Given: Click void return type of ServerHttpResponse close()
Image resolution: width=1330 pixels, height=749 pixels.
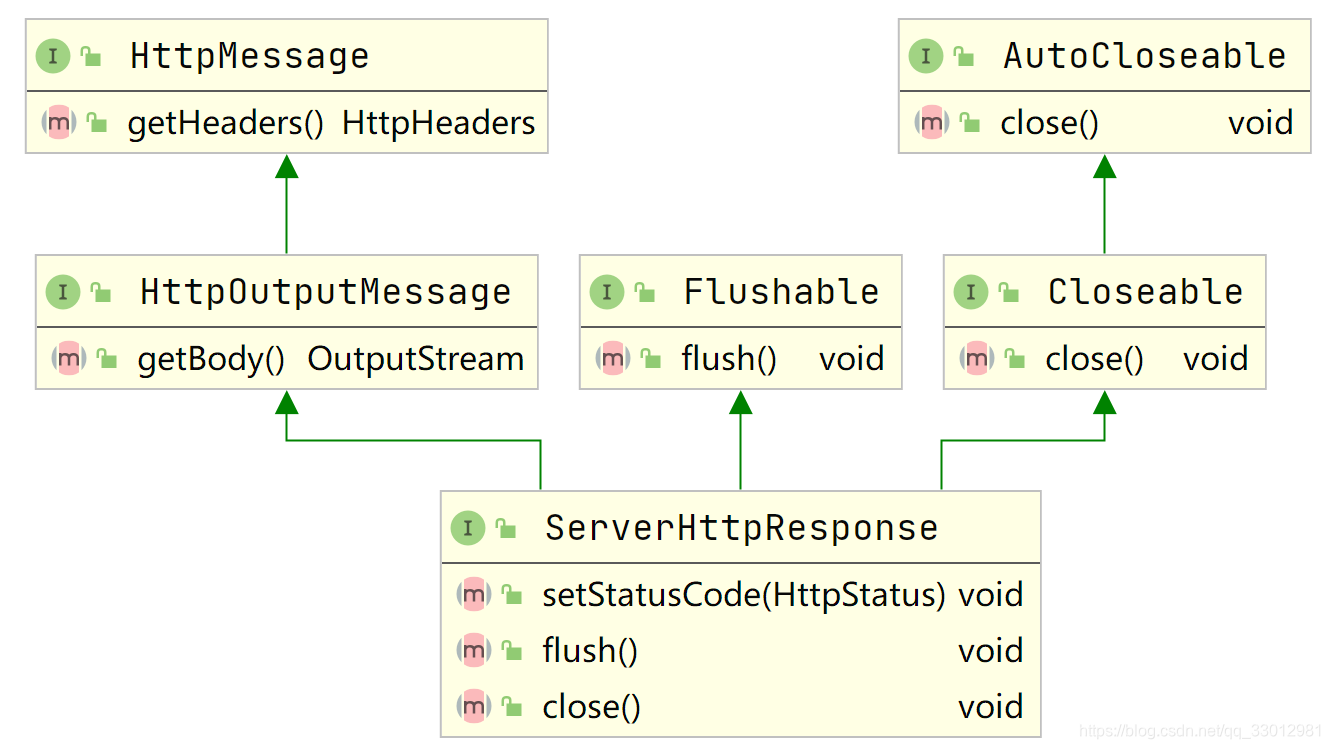Looking at the screenshot, I should coord(991,707).
